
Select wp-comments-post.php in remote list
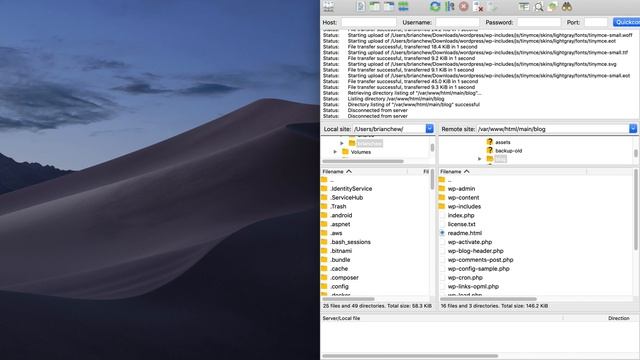coord(480,260)
